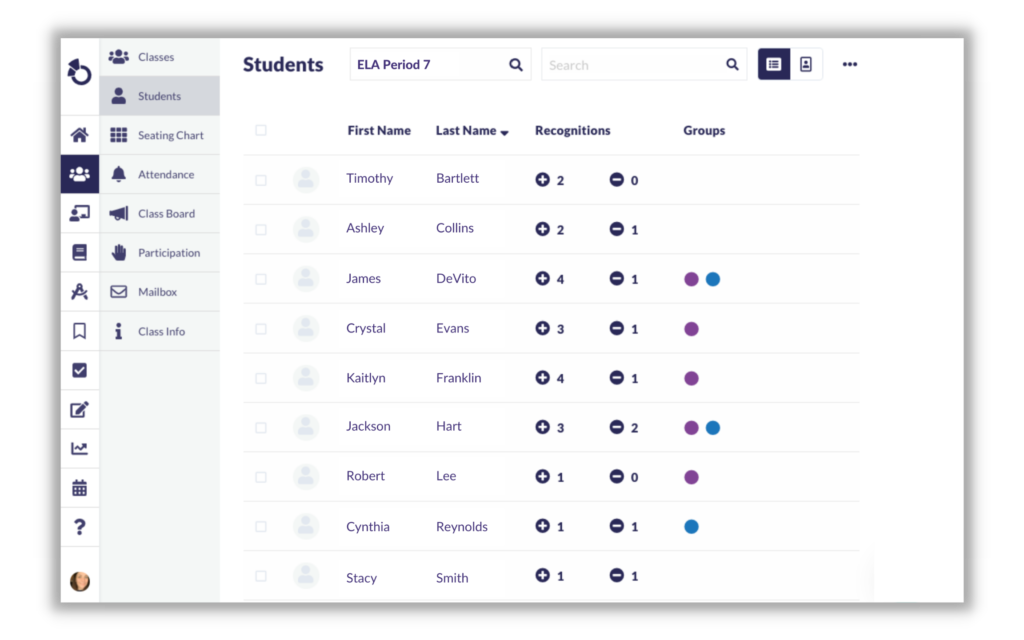Select the checkbox next to Cynthia Reynolds
This screenshot has height=640, width=1024.
(x=261, y=527)
